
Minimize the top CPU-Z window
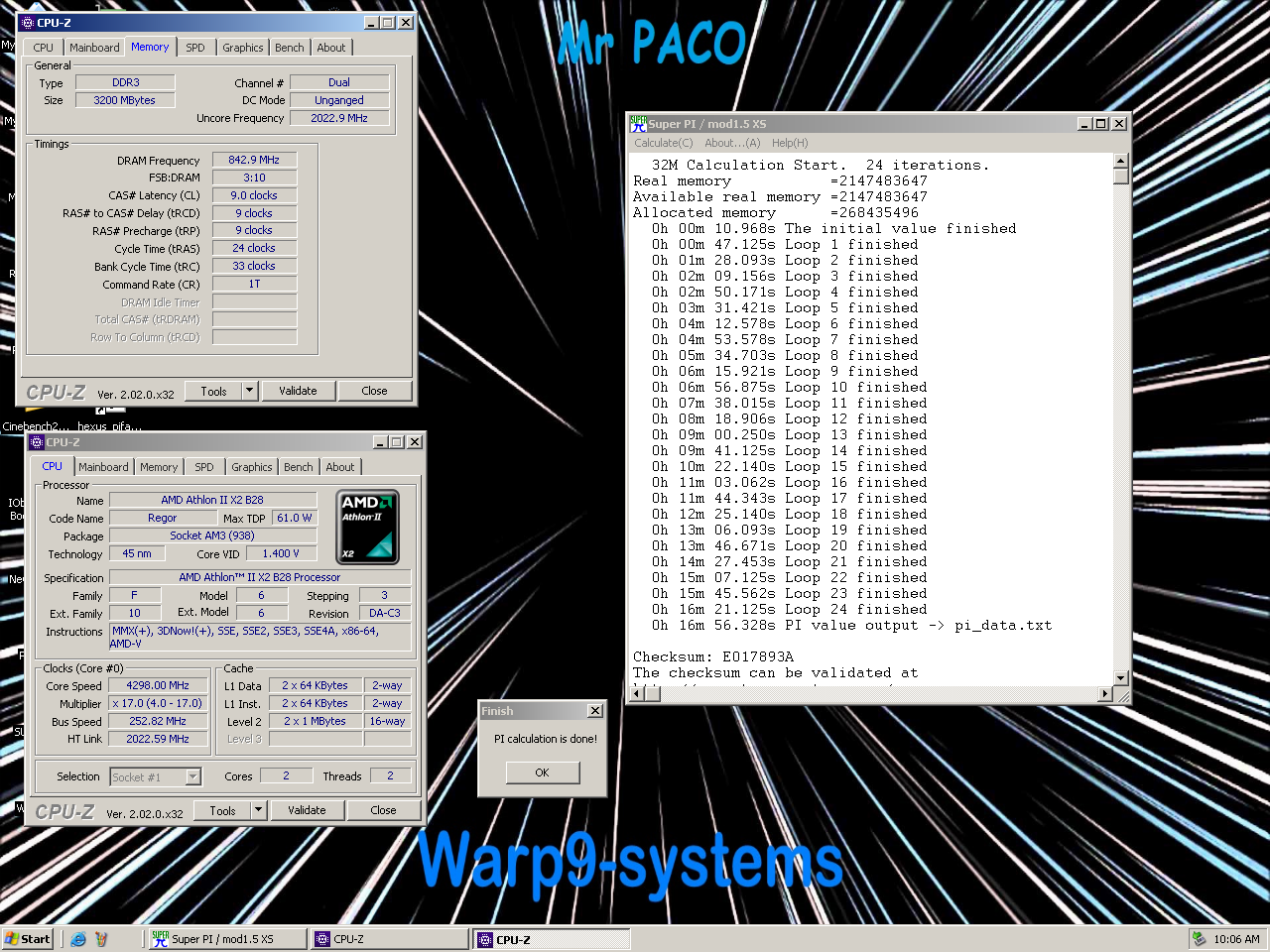(x=371, y=23)
